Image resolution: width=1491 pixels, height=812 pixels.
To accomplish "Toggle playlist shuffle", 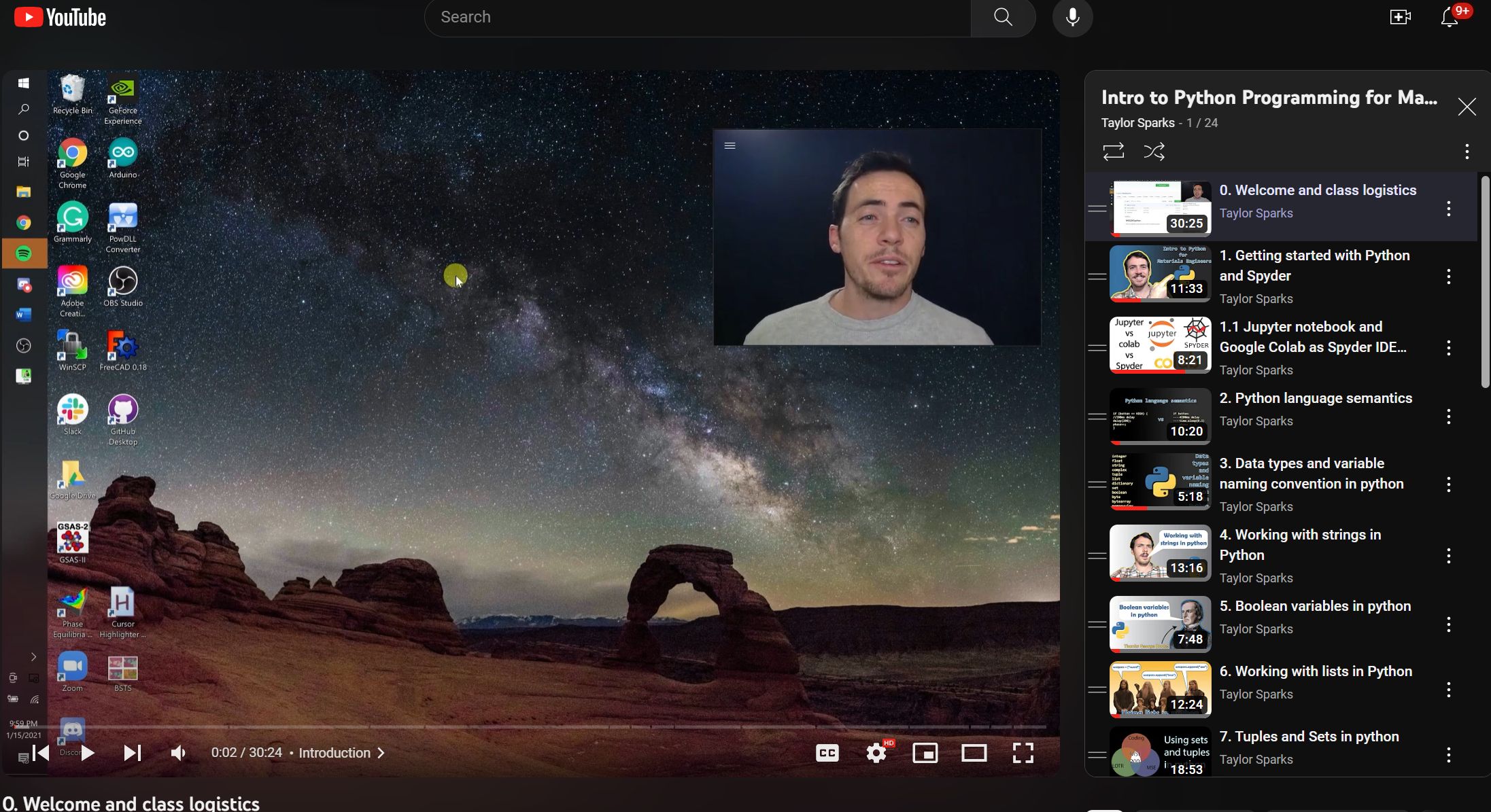I will click(1154, 151).
